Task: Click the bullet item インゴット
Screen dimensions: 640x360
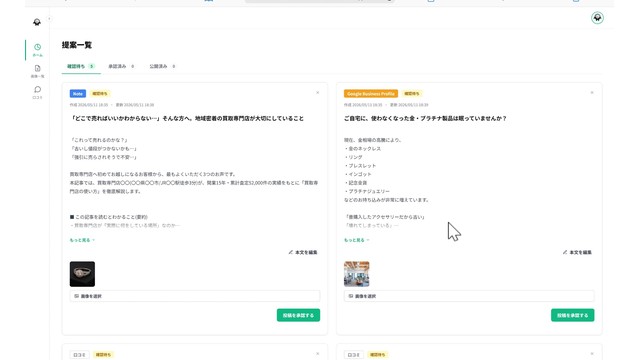Action: (x=358, y=174)
